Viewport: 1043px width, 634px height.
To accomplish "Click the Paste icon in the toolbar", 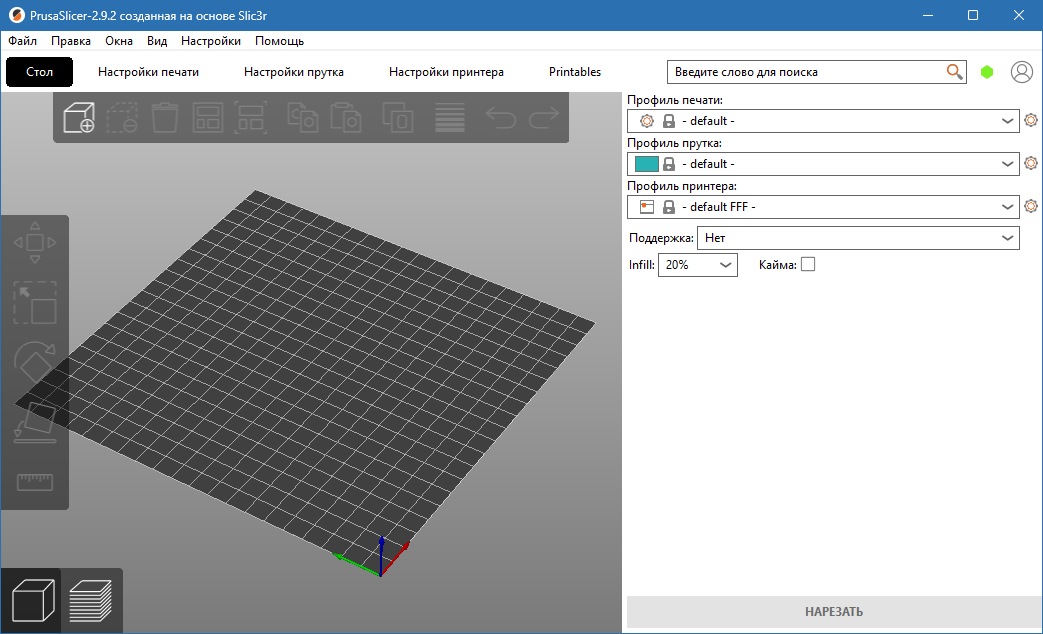I will [346, 118].
